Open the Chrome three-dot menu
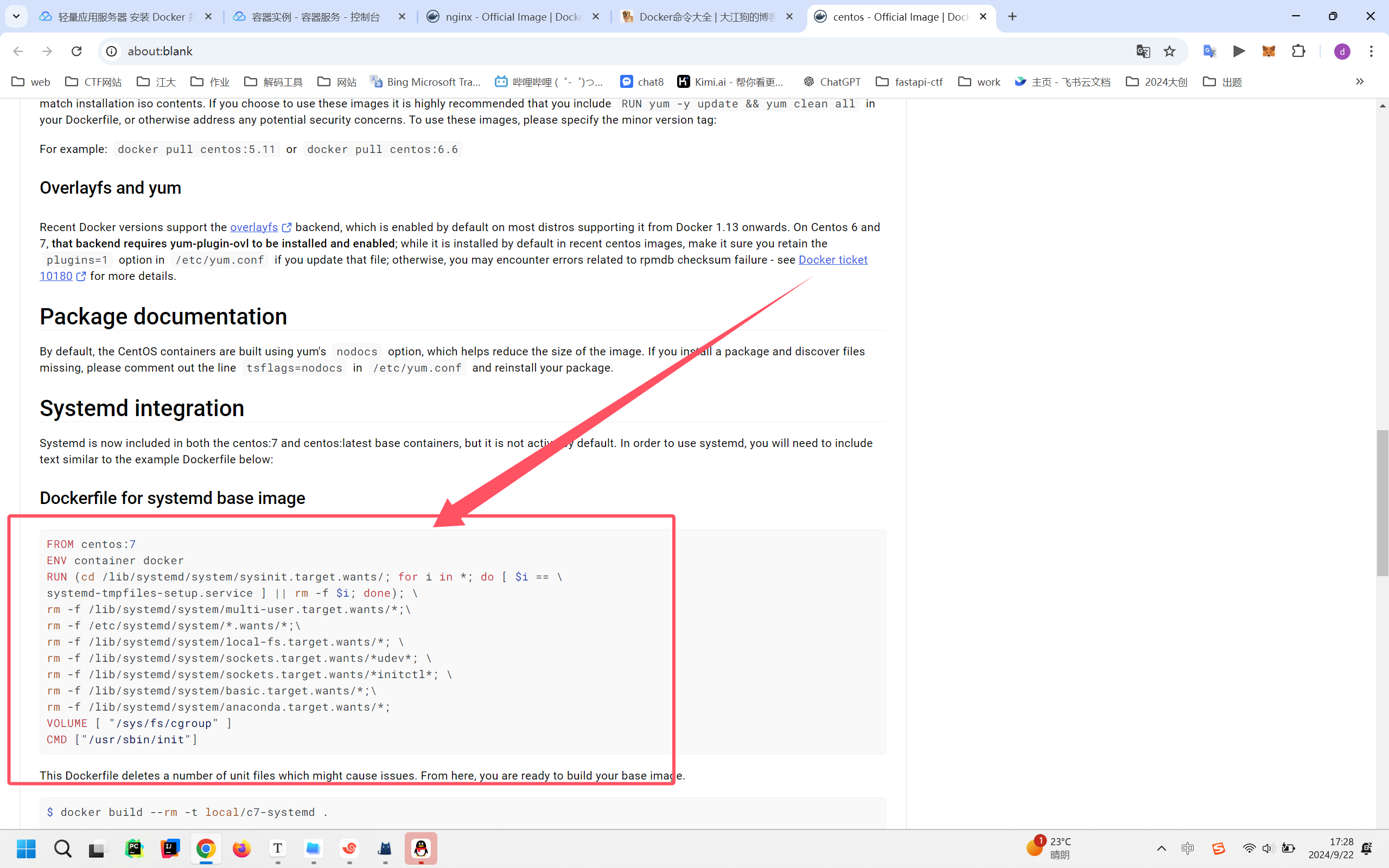 1371,51
